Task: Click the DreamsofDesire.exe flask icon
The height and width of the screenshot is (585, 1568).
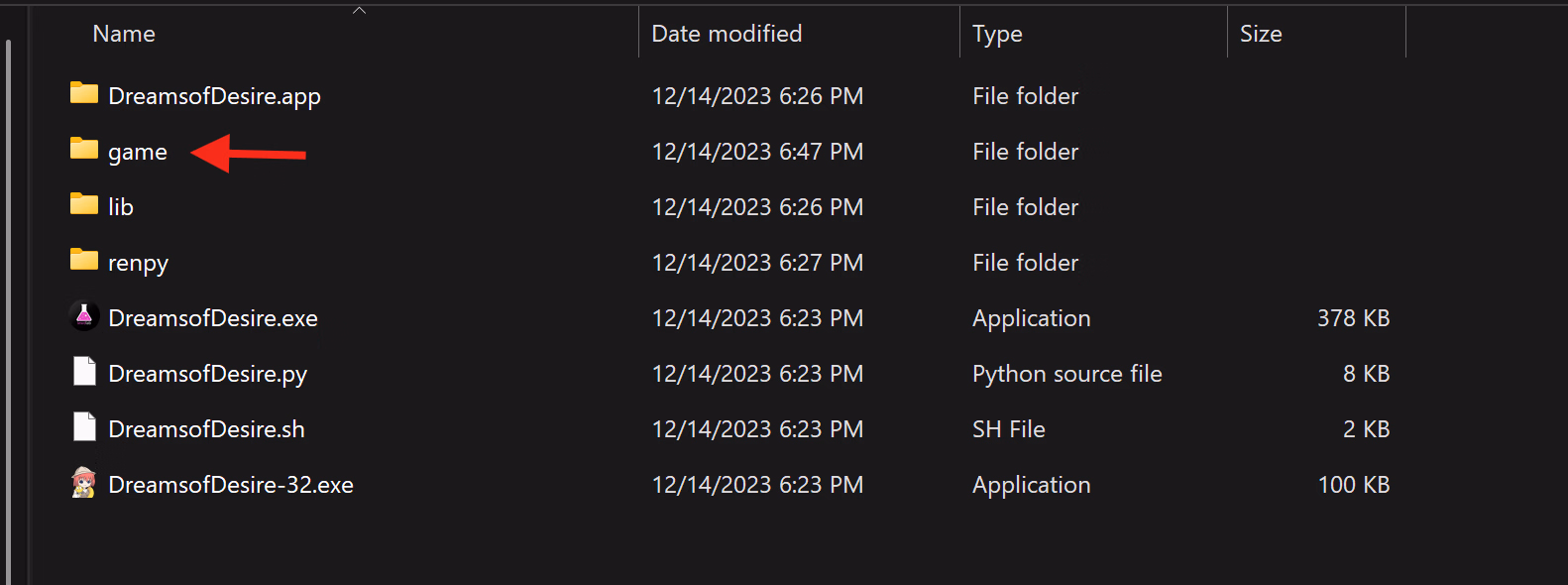Action: click(x=84, y=316)
